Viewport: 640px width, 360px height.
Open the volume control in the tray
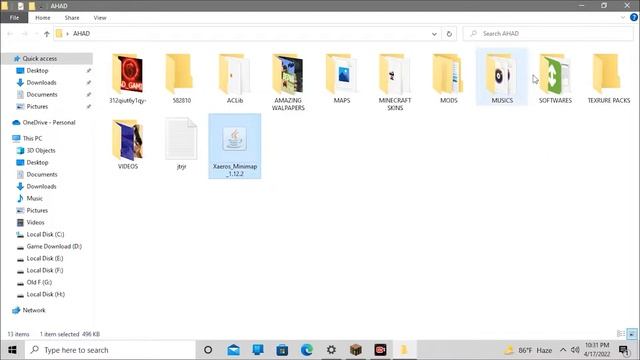(575, 350)
